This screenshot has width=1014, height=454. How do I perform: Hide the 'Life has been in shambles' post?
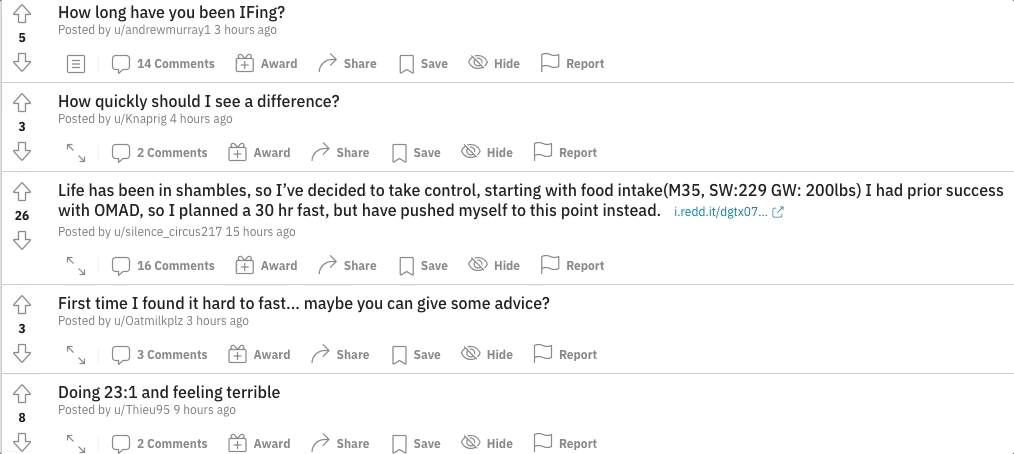(494, 265)
